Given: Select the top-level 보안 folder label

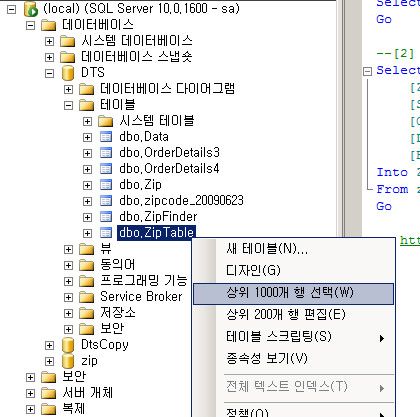Looking at the screenshot, I should 74,377.
